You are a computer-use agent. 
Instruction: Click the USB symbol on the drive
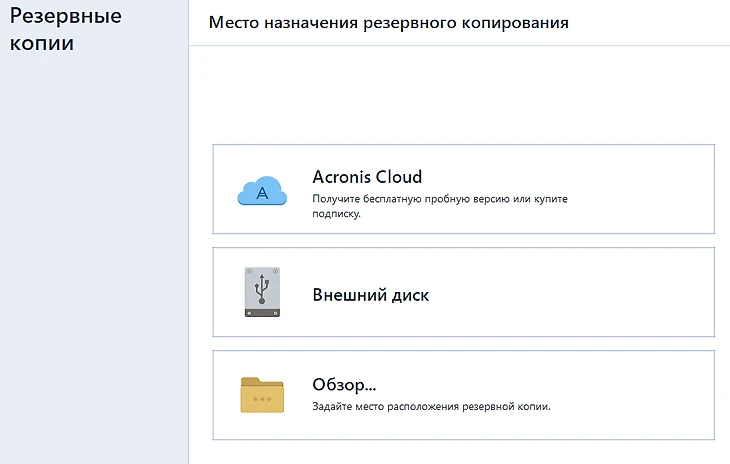(x=262, y=287)
